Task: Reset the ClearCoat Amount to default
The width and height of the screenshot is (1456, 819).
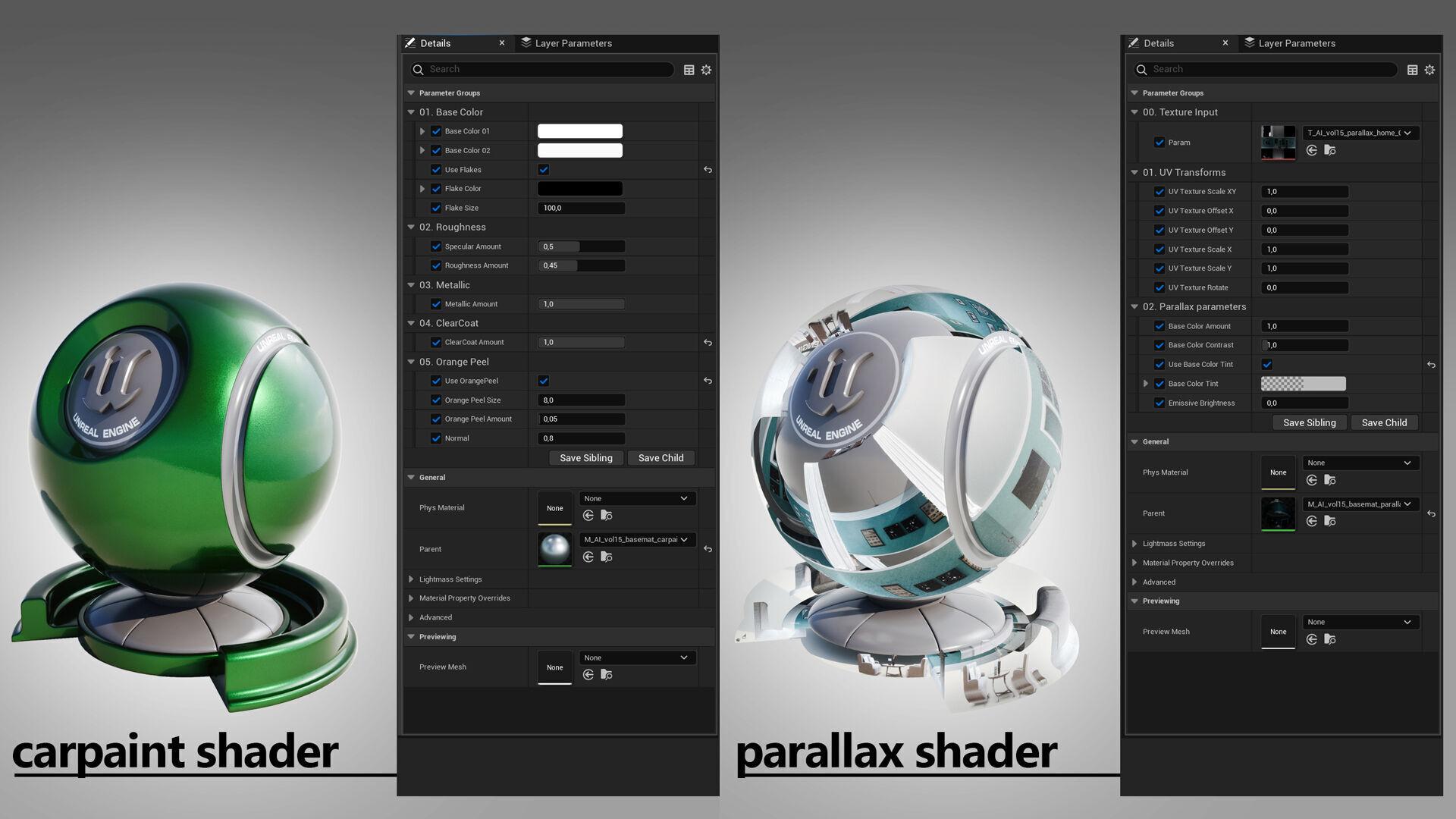Action: (x=708, y=343)
